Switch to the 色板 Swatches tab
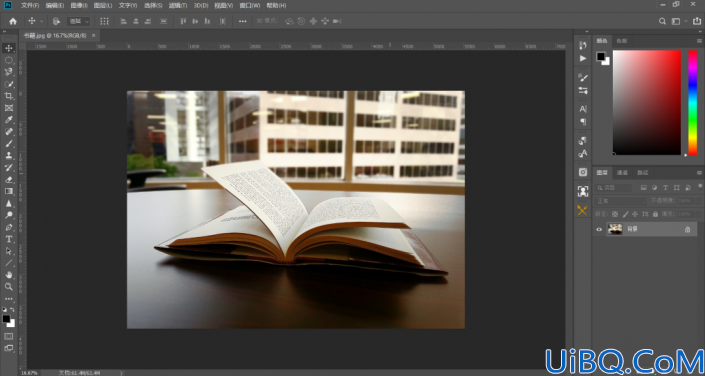Image resolution: width=705 pixels, height=376 pixels. tap(622, 41)
